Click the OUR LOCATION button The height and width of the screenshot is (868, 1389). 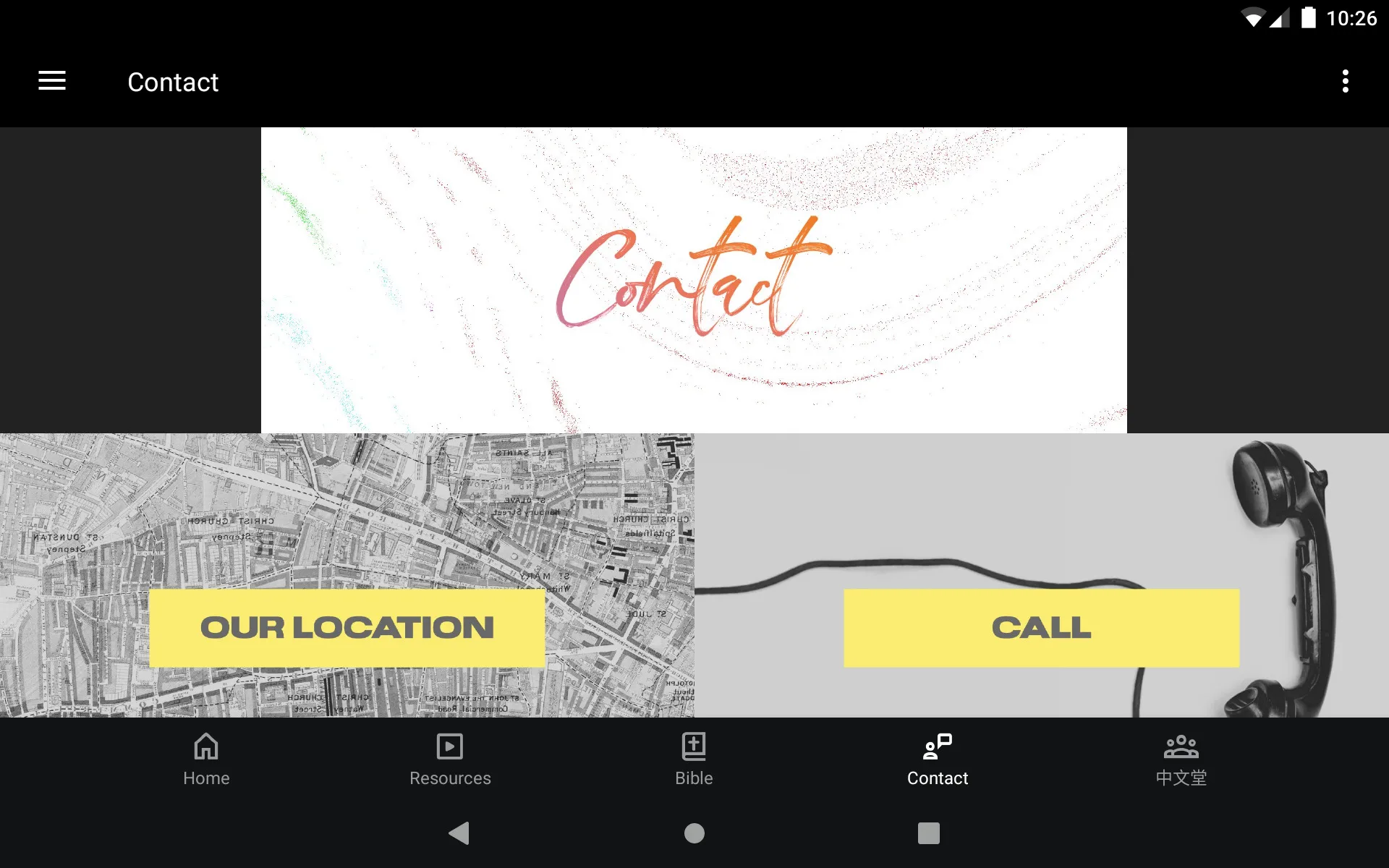pos(347,626)
